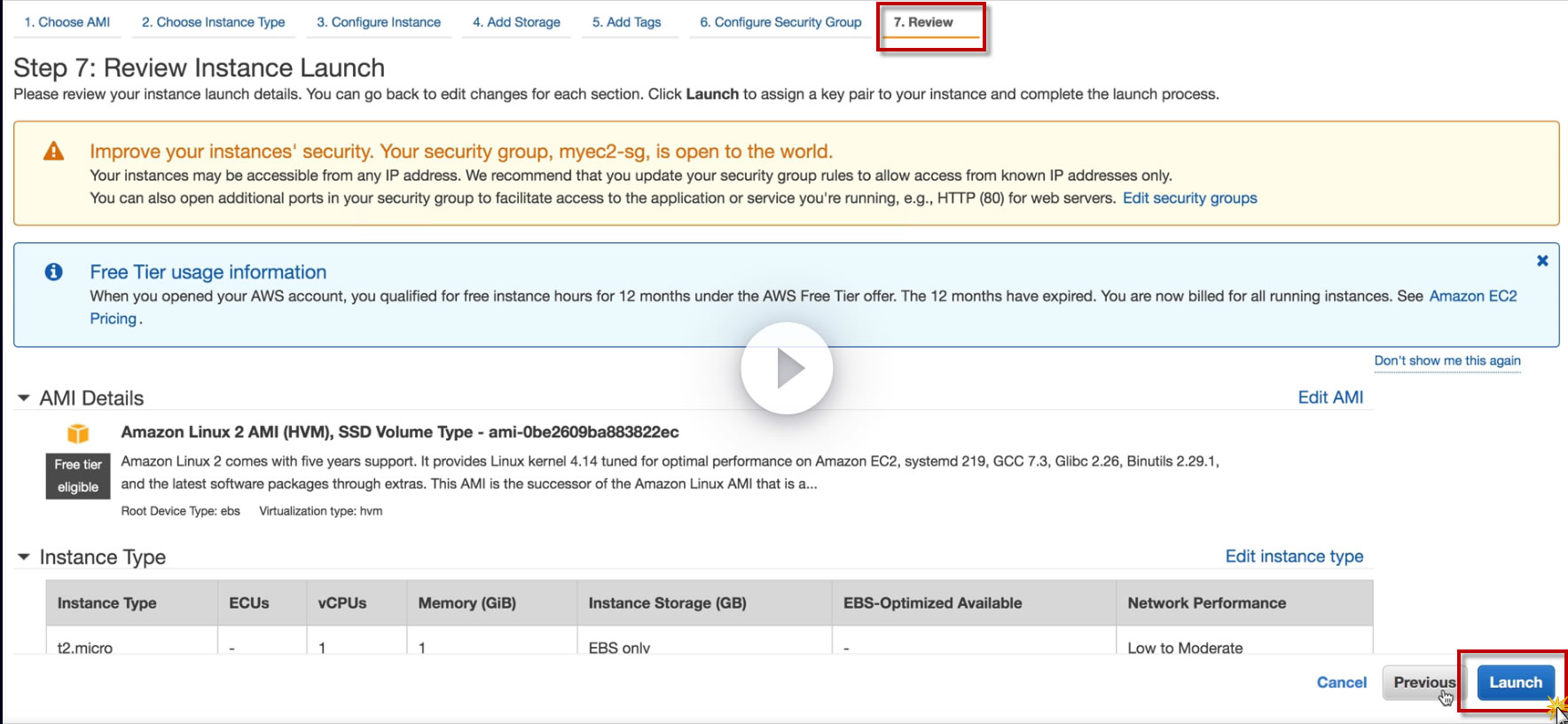Click the blue info circle icon
The height and width of the screenshot is (724, 1568).
(x=54, y=272)
